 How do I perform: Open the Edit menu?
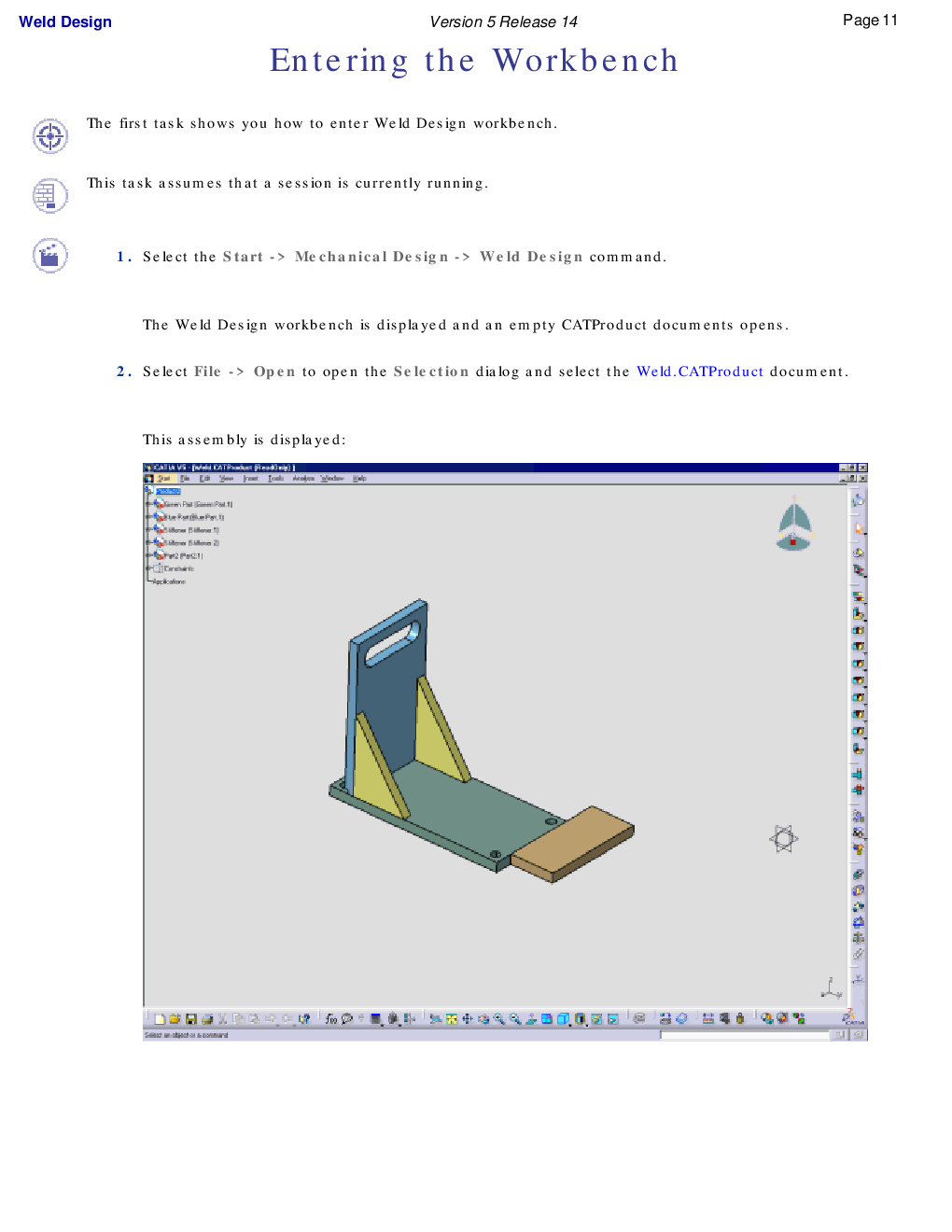(205, 479)
